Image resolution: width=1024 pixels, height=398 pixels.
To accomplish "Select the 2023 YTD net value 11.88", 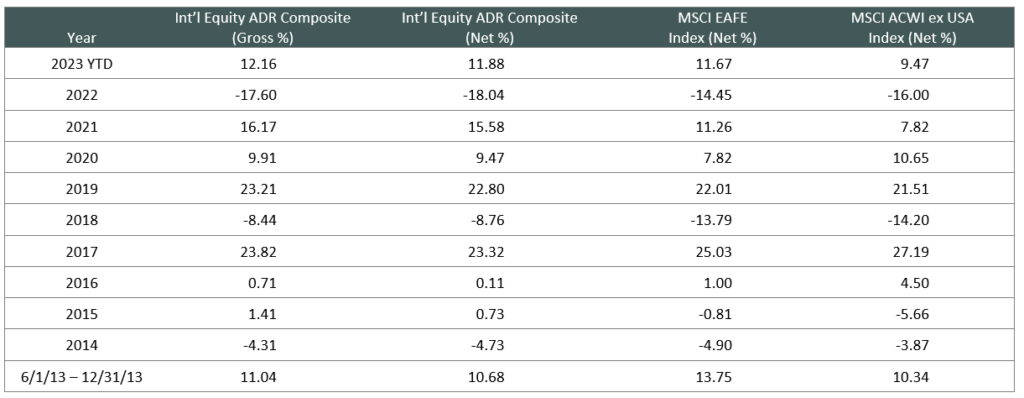I will pyautogui.click(x=489, y=64).
